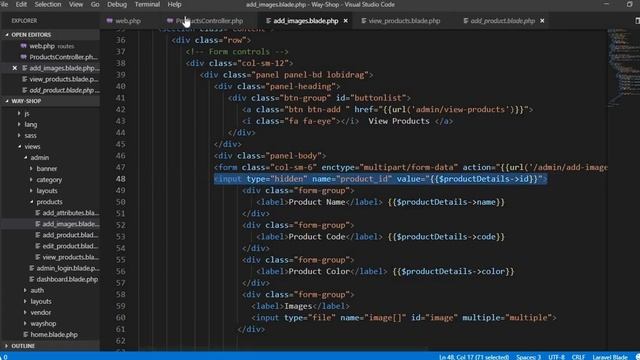Switch to the add_product.blade.php tab
Viewport: 640px width, 360px height.
502,21
